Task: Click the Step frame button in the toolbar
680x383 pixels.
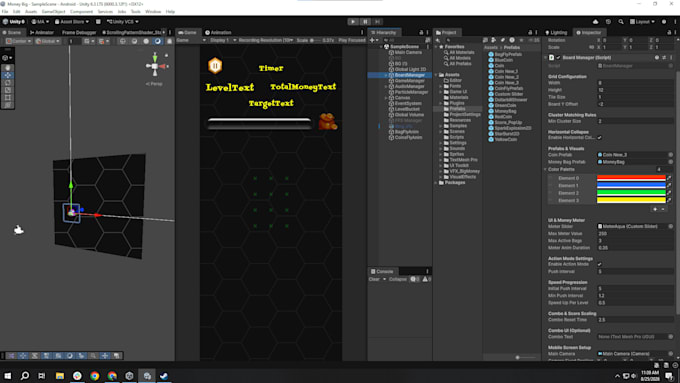Action: click(377, 22)
